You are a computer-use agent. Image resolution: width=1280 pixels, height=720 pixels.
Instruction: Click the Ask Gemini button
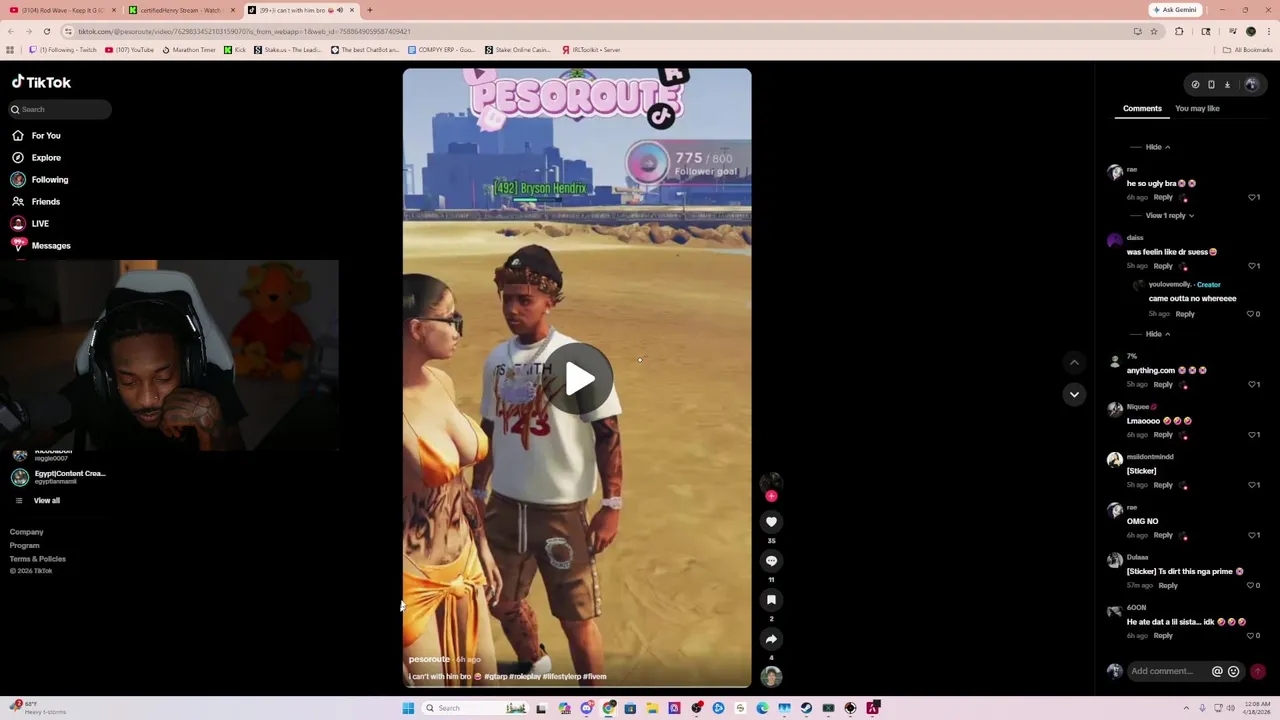(x=1175, y=10)
